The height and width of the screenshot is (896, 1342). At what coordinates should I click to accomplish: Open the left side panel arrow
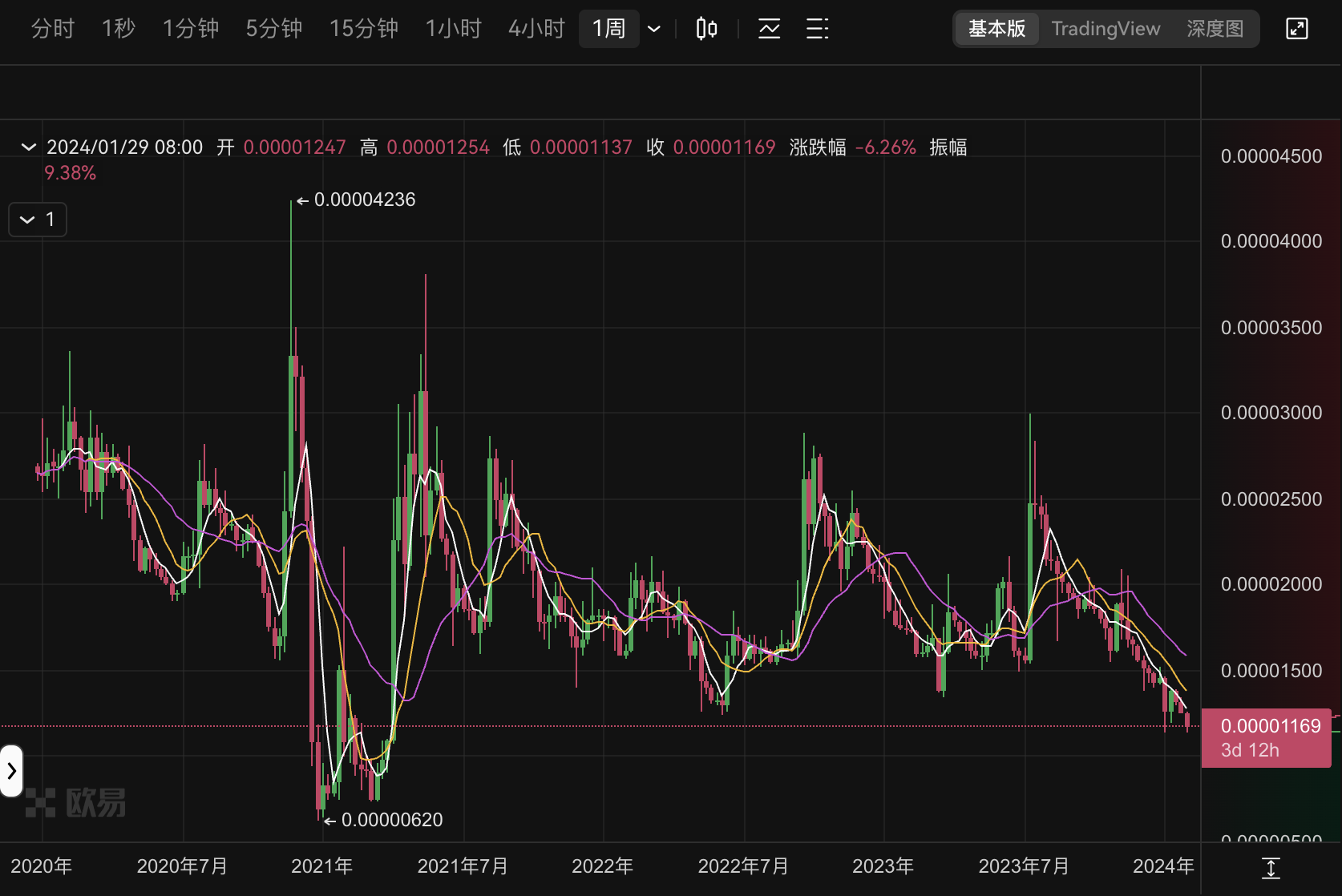11,771
